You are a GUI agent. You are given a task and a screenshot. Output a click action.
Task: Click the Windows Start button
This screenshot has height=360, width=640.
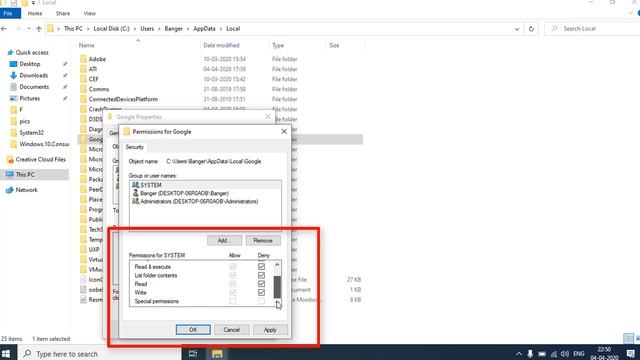[x=6, y=353]
